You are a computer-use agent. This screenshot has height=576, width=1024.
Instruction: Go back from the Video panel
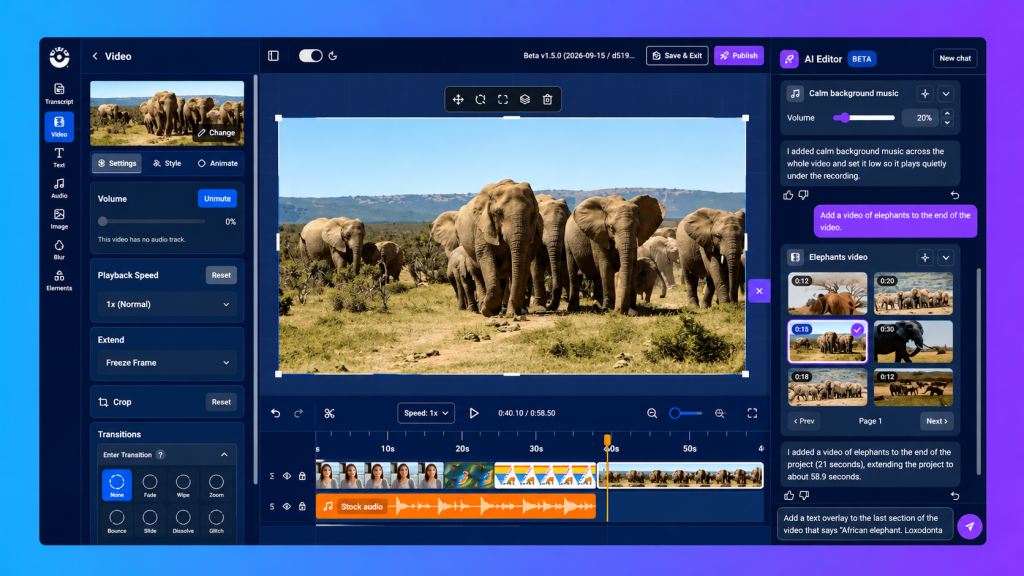[95, 56]
